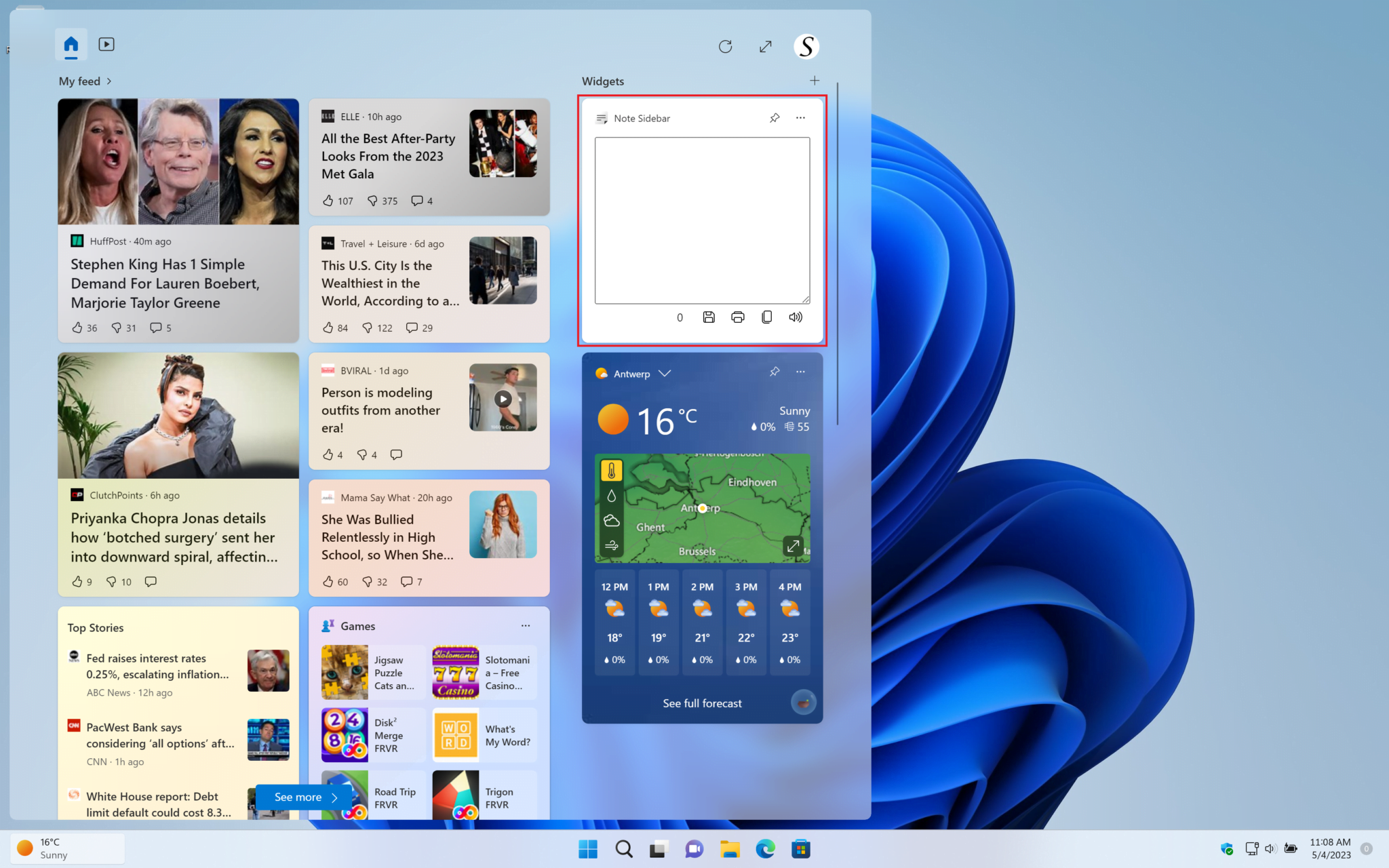This screenshot has height=868, width=1389.
Task: Enlarge the weather map
Action: (x=792, y=545)
